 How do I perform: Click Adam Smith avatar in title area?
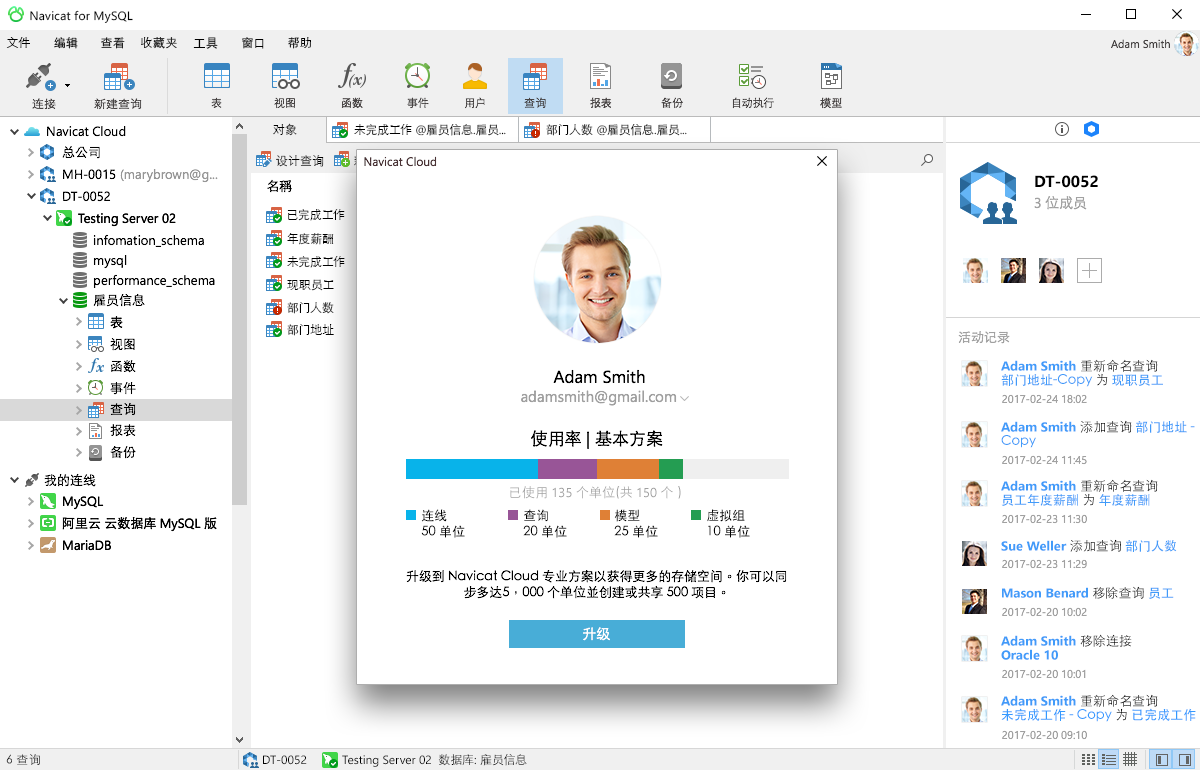(1187, 44)
